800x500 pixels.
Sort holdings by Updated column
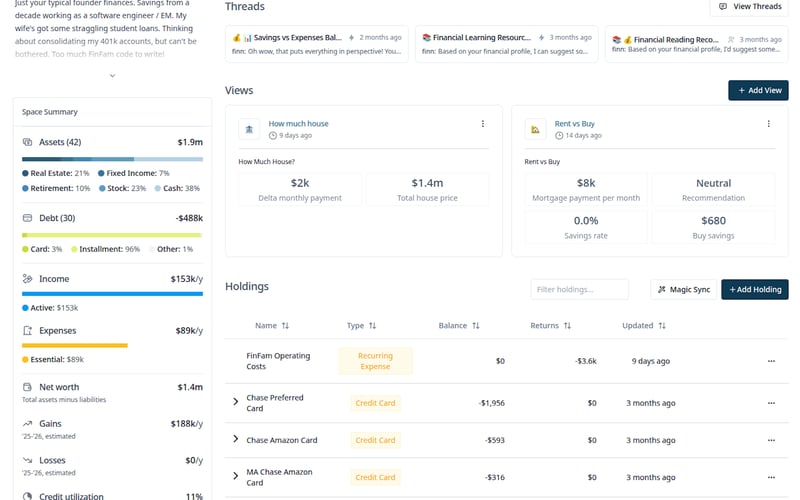tap(644, 326)
